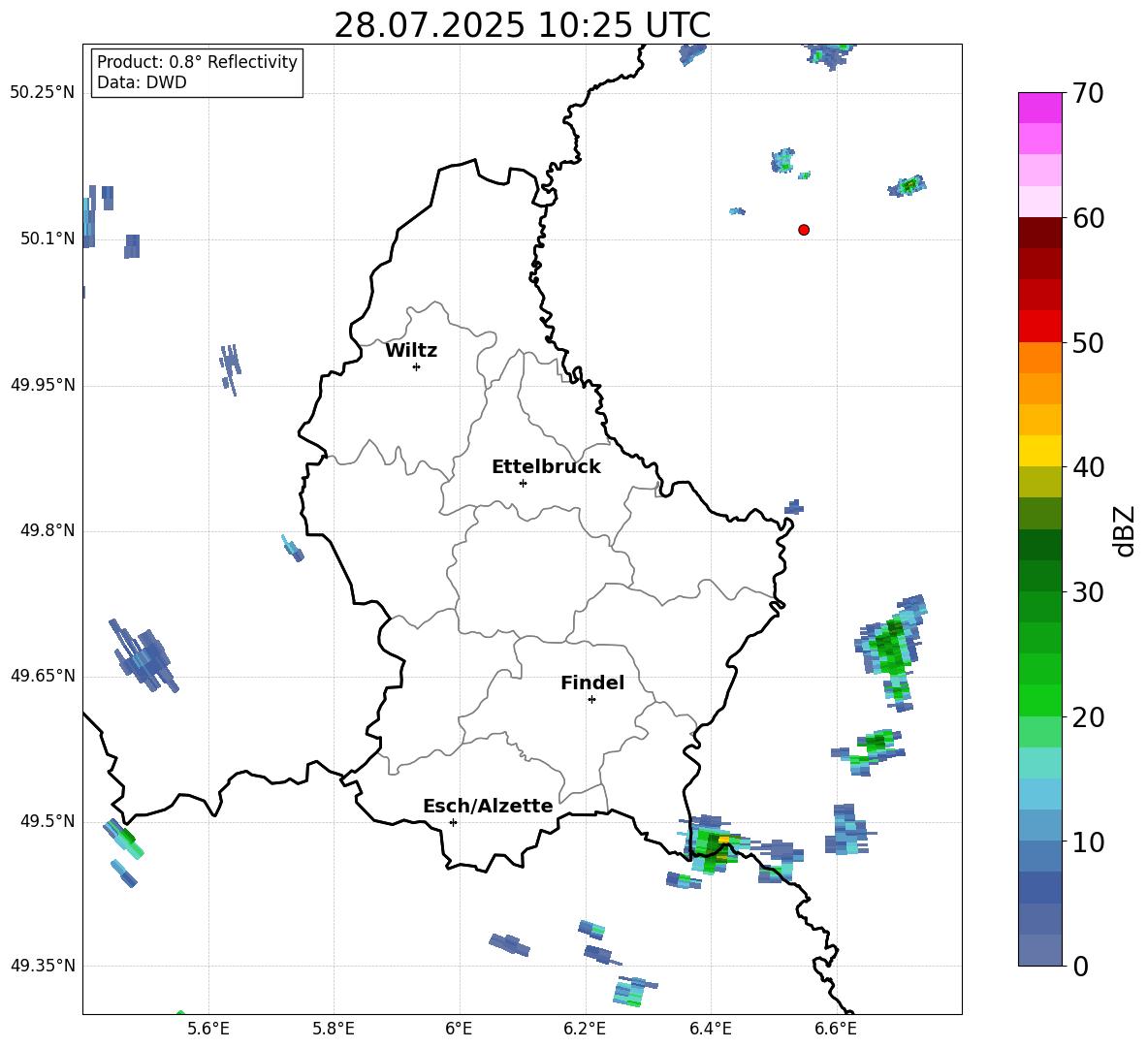Click the 0 tick on colorbar

tap(1080, 966)
